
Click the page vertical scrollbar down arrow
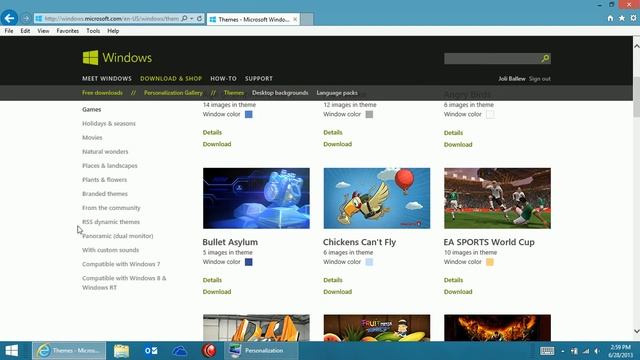click(636, 331)
